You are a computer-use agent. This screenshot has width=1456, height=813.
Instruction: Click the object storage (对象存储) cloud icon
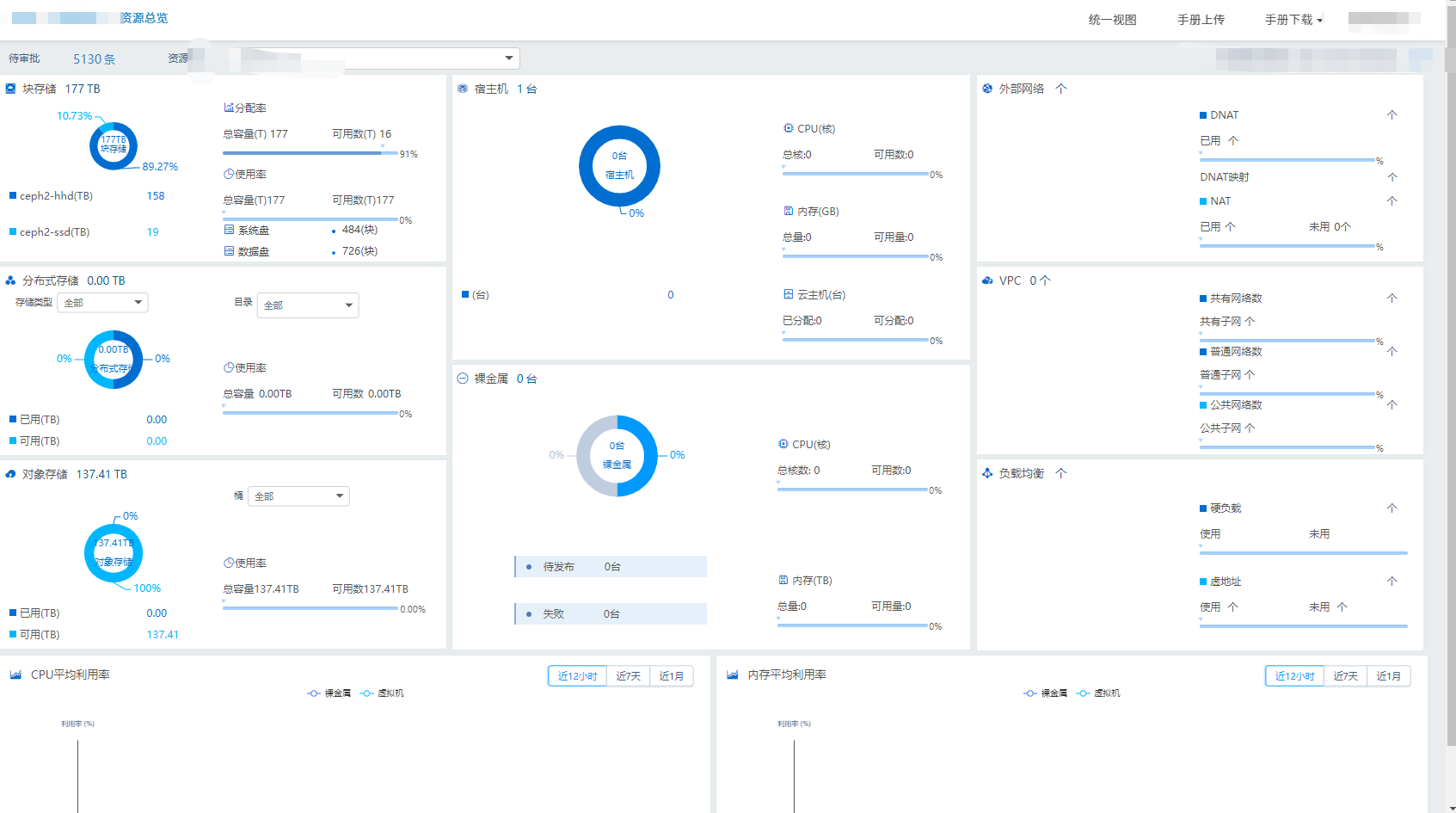(x=11, y=474)
